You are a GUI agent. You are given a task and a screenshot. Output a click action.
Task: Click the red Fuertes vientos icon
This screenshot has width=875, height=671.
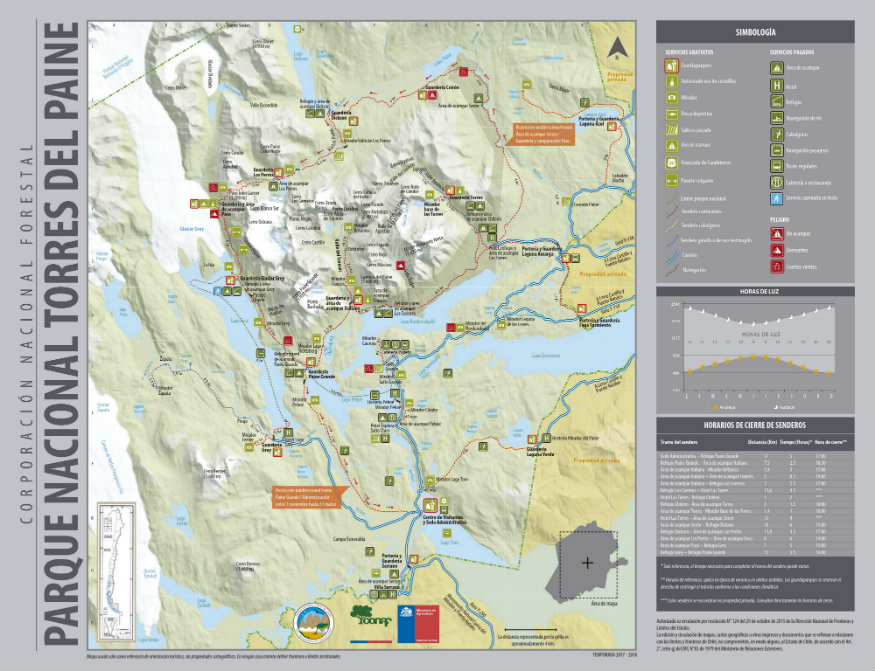coord(776,267)
